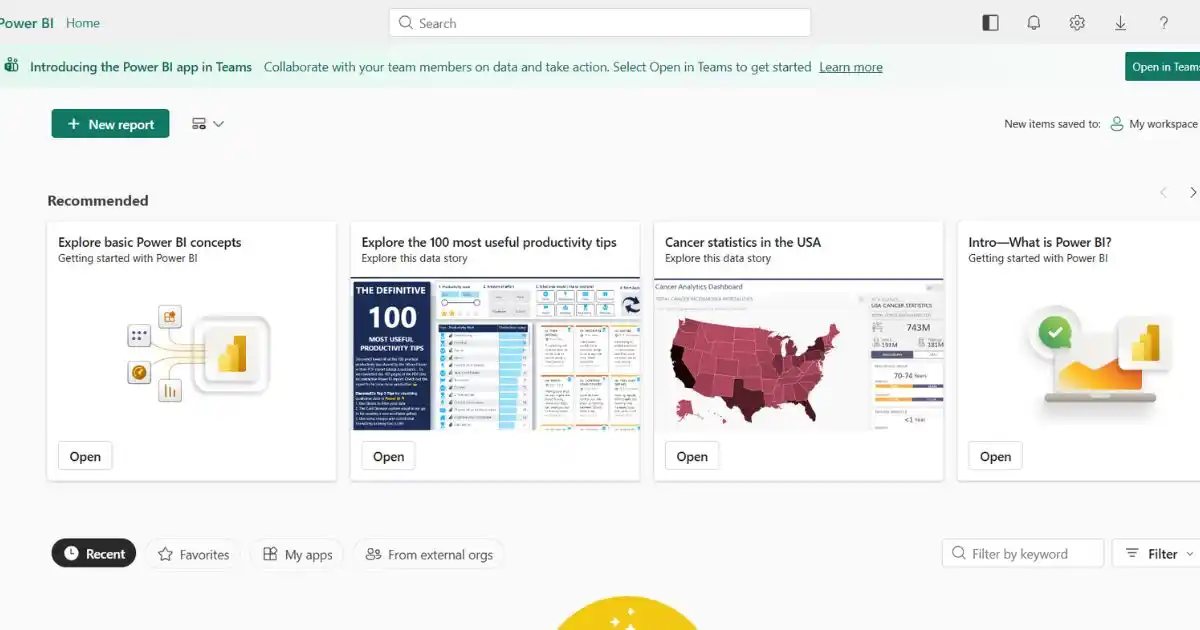This screenshot has height=630, width=1200.
Task: Click the My workspace person icon
Action: click(1117, 124)
